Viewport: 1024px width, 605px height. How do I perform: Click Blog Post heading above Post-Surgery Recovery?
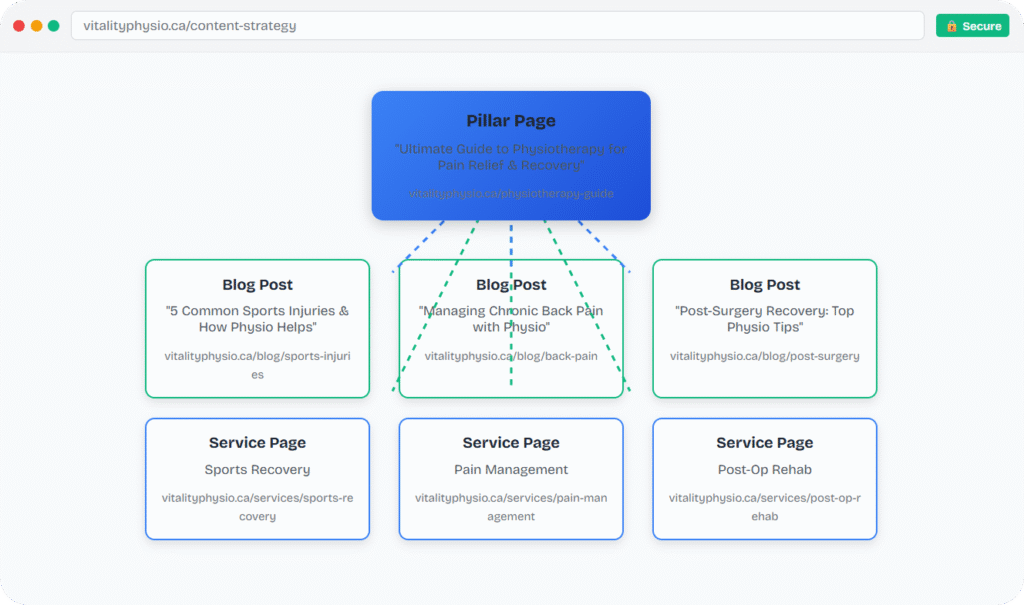[765, 285]
